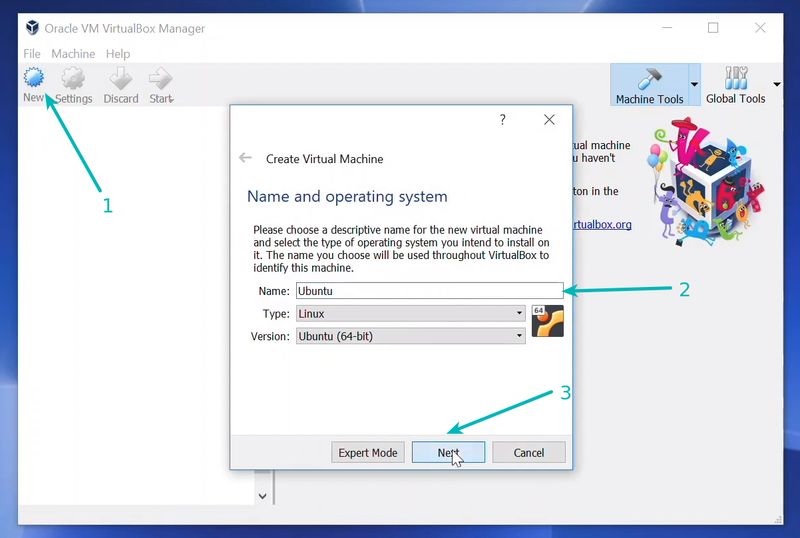
Task: Click the 'Name and operating system' heading
Action: click(x=347, y=197)
